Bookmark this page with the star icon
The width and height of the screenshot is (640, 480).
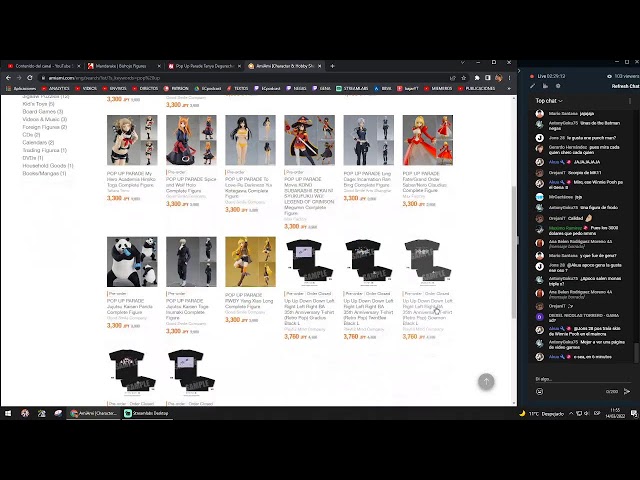point(464,78)
